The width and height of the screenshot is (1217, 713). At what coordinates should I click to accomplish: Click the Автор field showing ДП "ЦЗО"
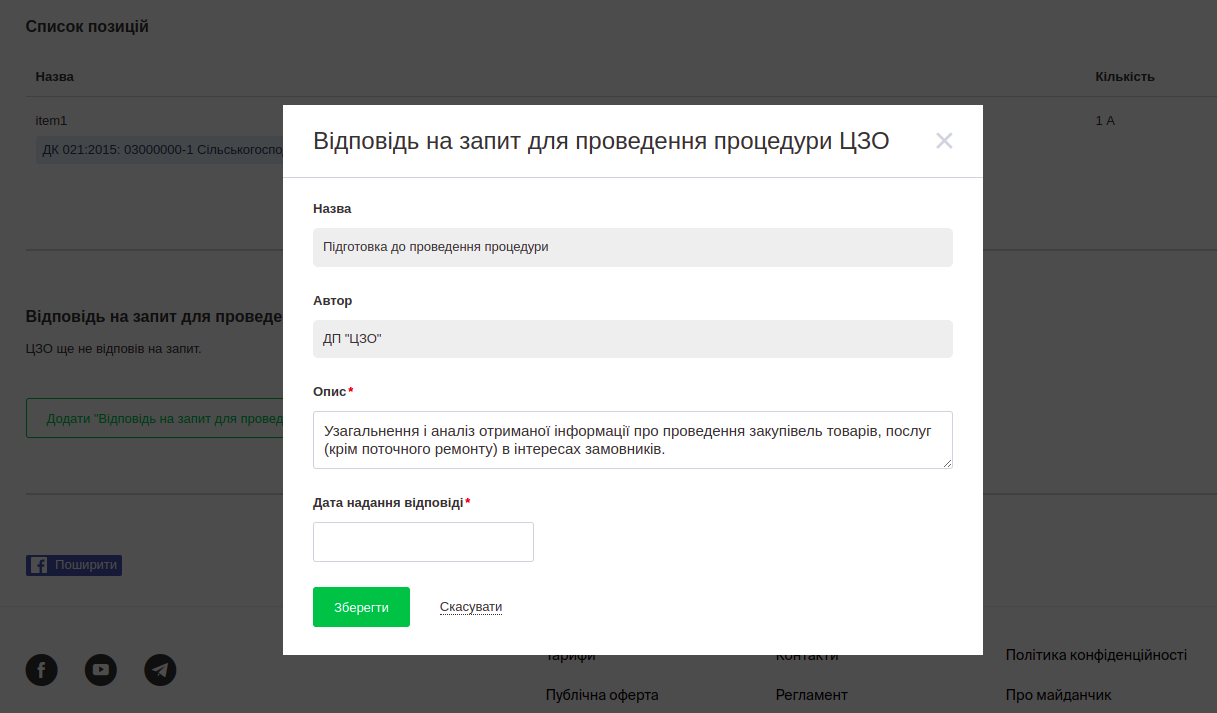click(632, 339)
